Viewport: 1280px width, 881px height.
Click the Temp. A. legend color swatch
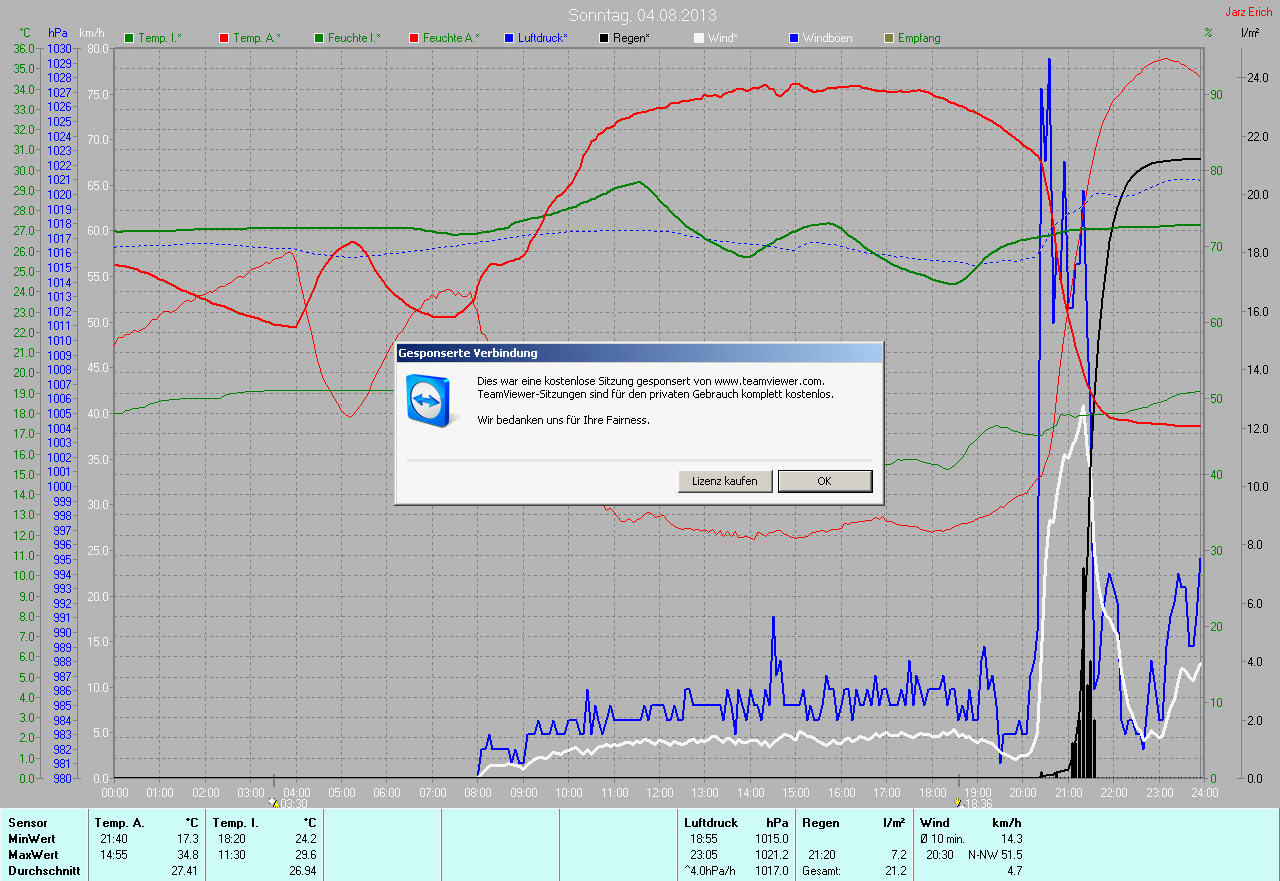pyautogui.click(x=224, y=38)
